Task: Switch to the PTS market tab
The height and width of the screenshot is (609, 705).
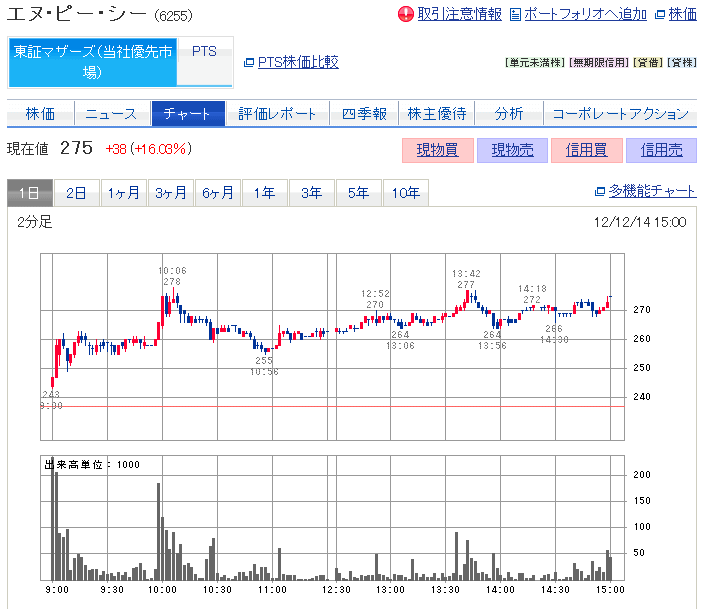Action: click(205, 61)
